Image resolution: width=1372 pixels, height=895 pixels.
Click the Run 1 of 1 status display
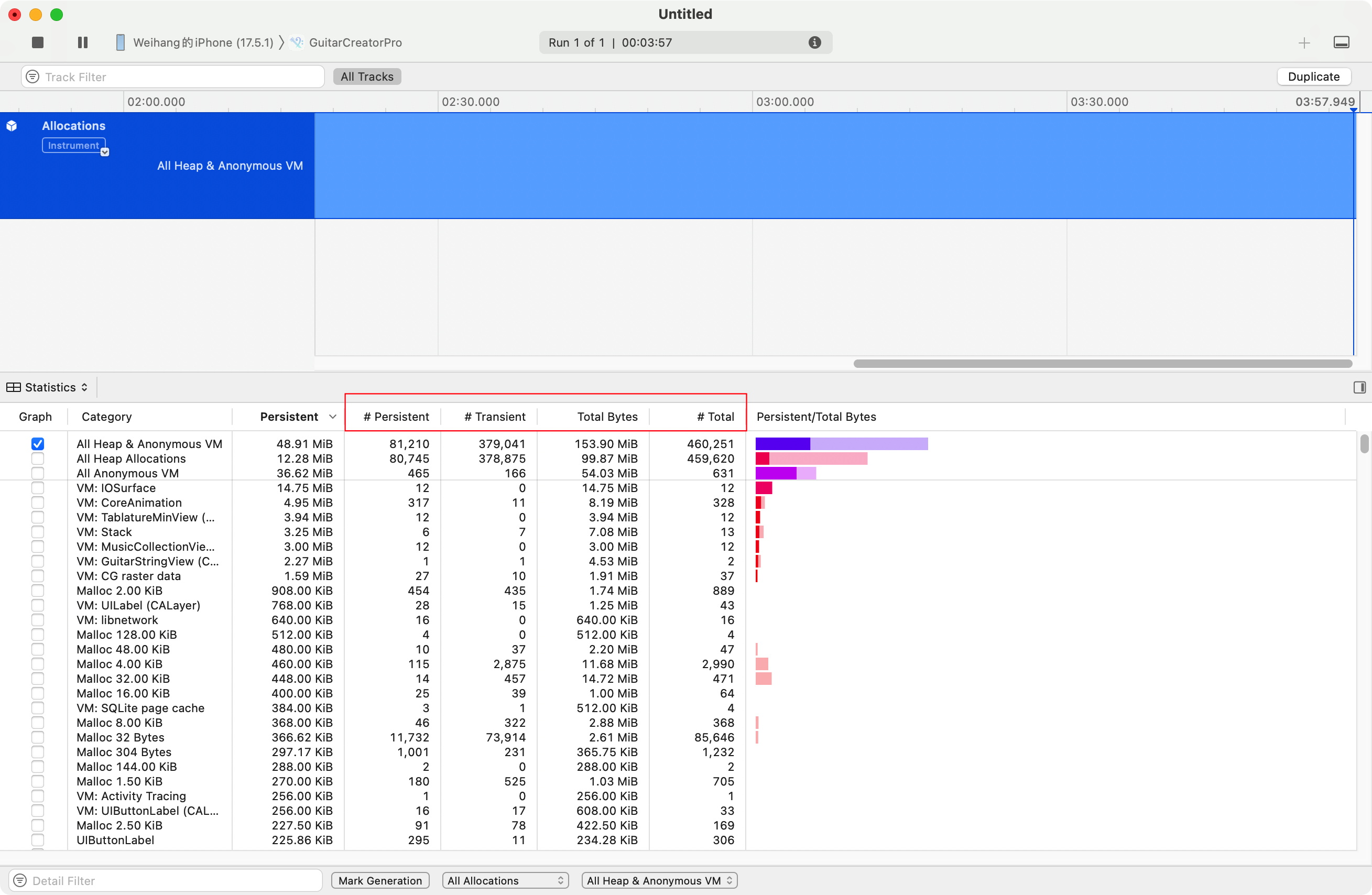click(x=685, y=42)
